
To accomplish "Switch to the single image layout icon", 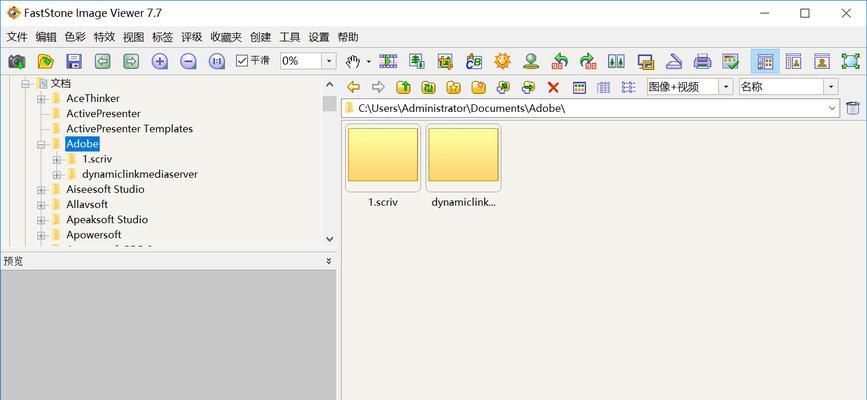I will pos(822,61).
